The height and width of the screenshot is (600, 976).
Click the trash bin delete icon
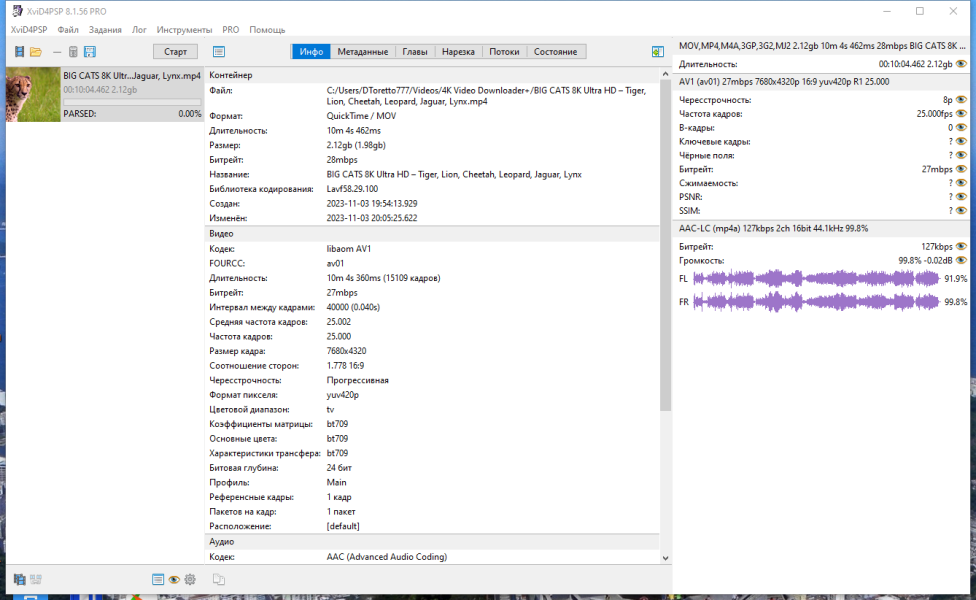(73, 52)
